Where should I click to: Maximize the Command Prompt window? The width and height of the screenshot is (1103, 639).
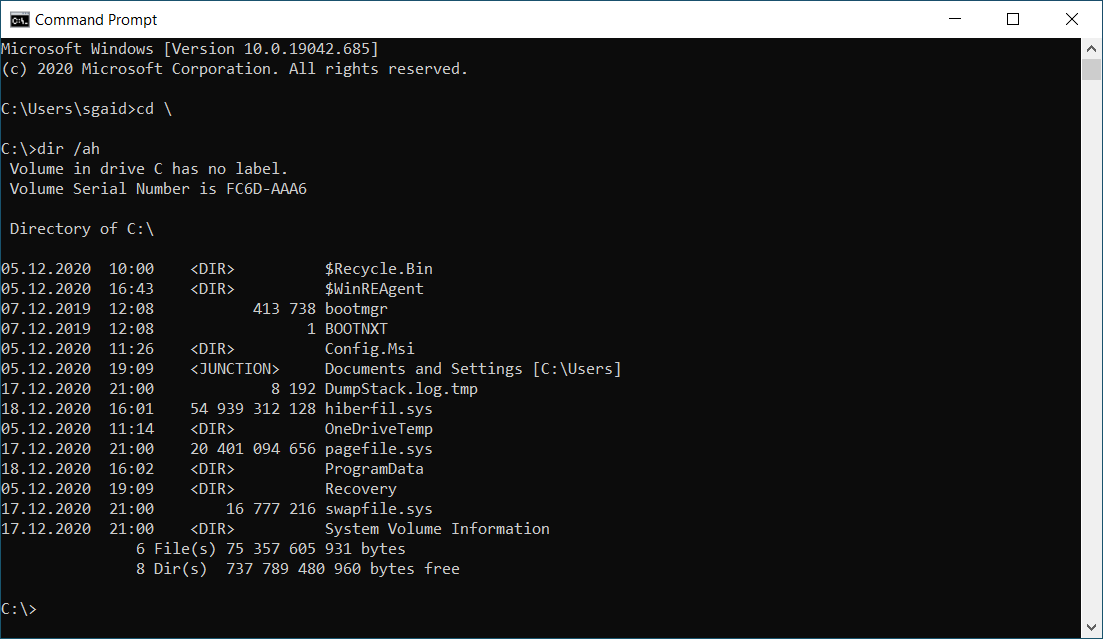click(1013, 19)
